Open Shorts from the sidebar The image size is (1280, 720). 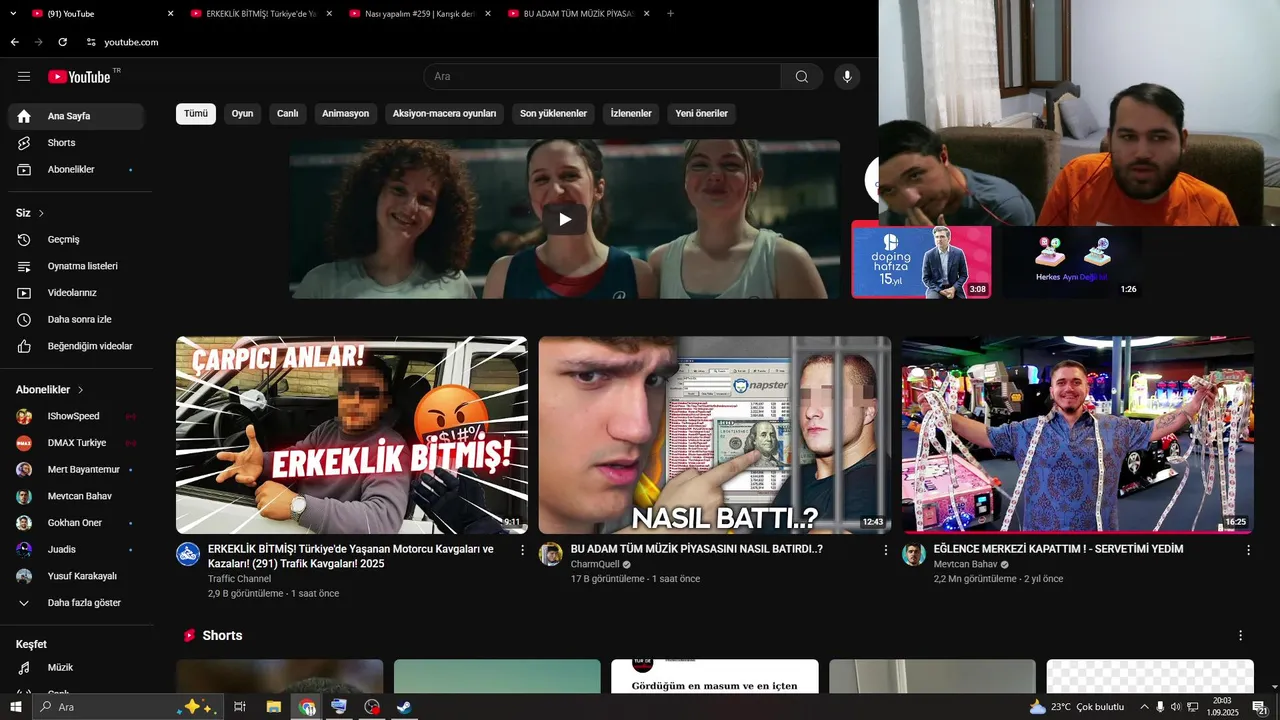pos(76,143)
